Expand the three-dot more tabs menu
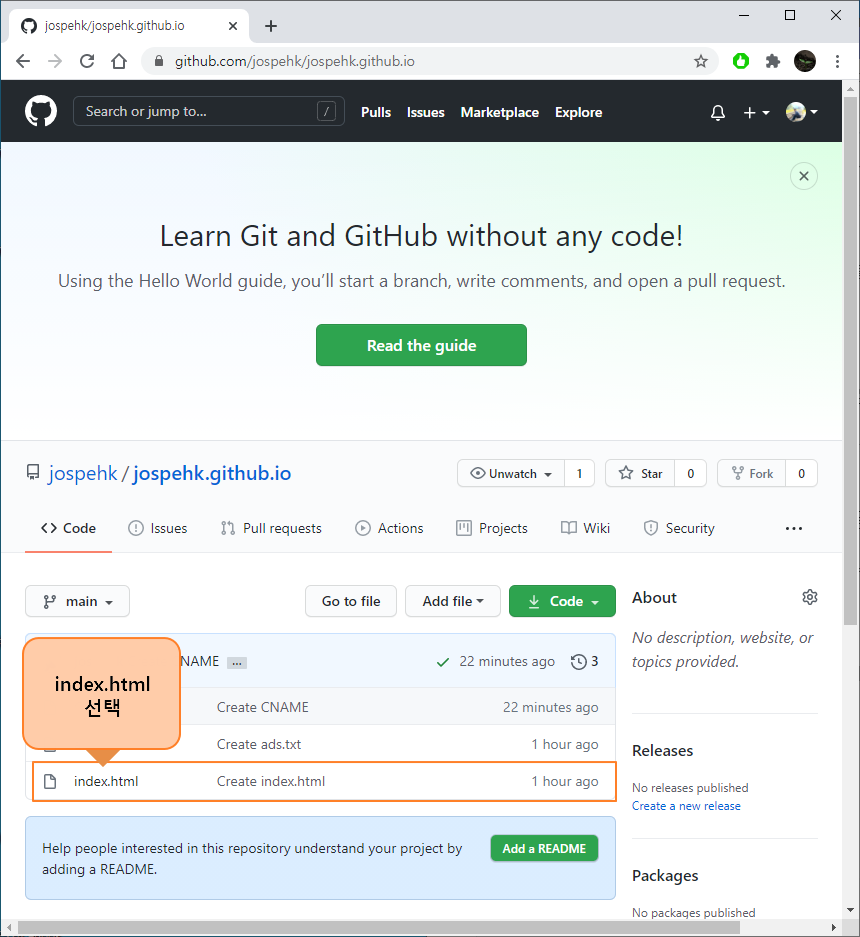This screenshot has height=937, width=860. click(x=794, y=528)
